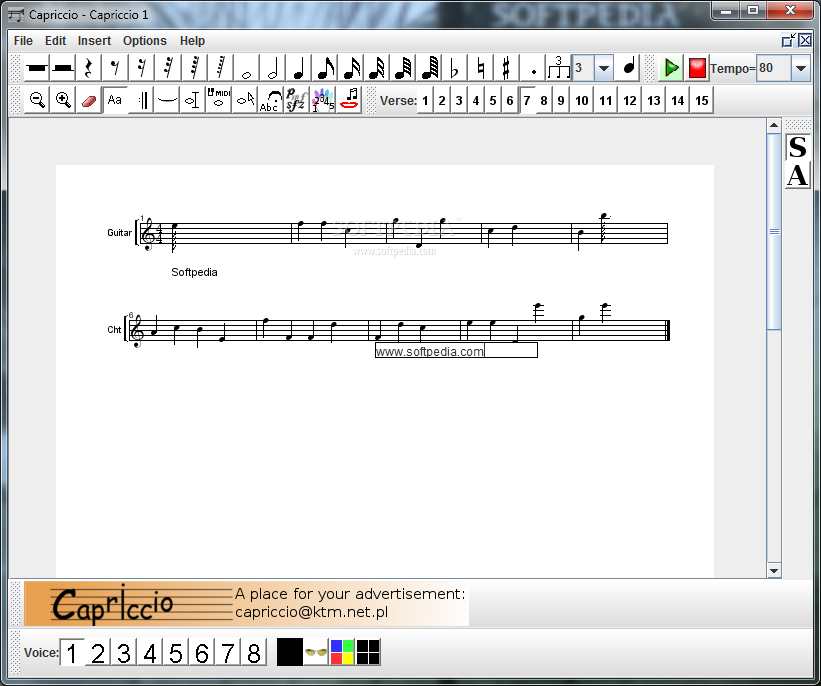Select the eighth rest tool
Image resolution: width=821 pixels, height=686 pixels.
pos(115,68)
